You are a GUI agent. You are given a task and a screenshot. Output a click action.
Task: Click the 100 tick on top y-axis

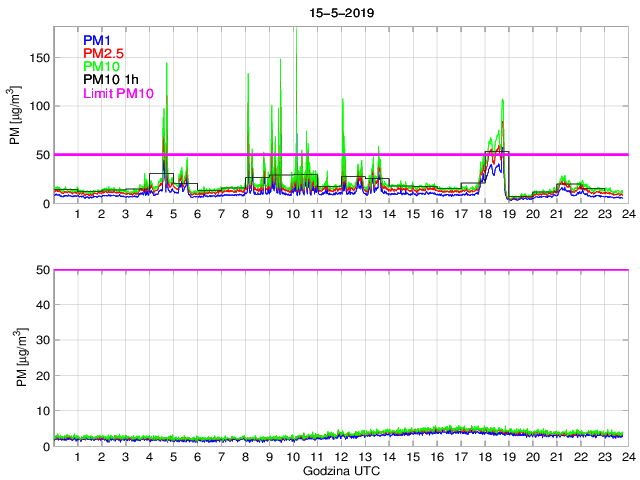click(38, 107)
